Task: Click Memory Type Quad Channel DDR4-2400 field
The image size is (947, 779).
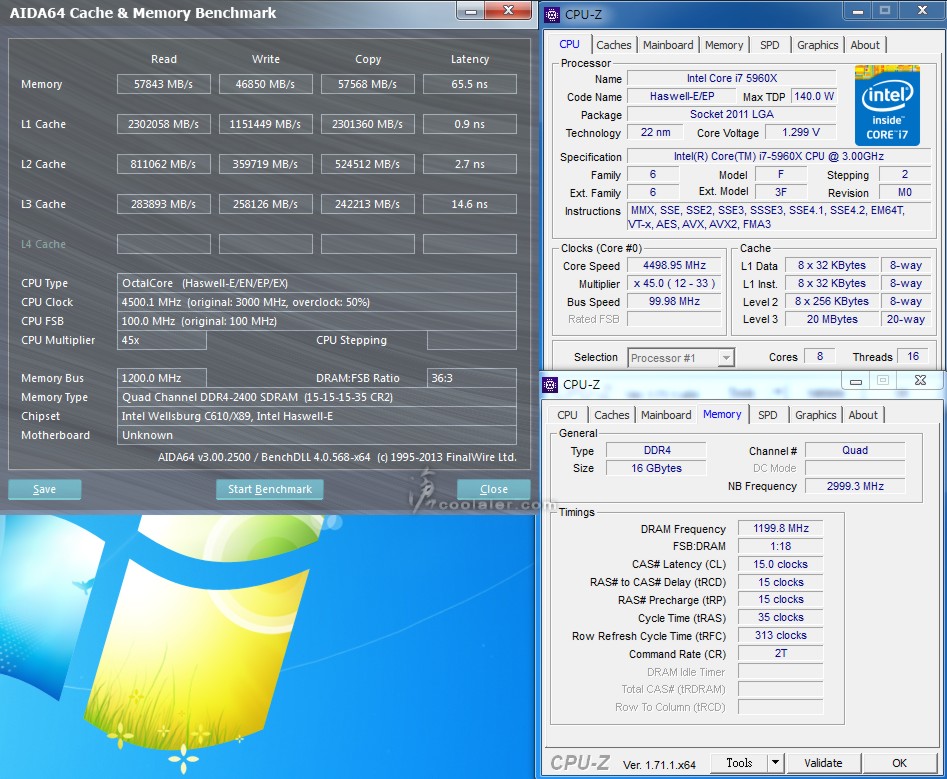Action: click(x=316, y=397)
